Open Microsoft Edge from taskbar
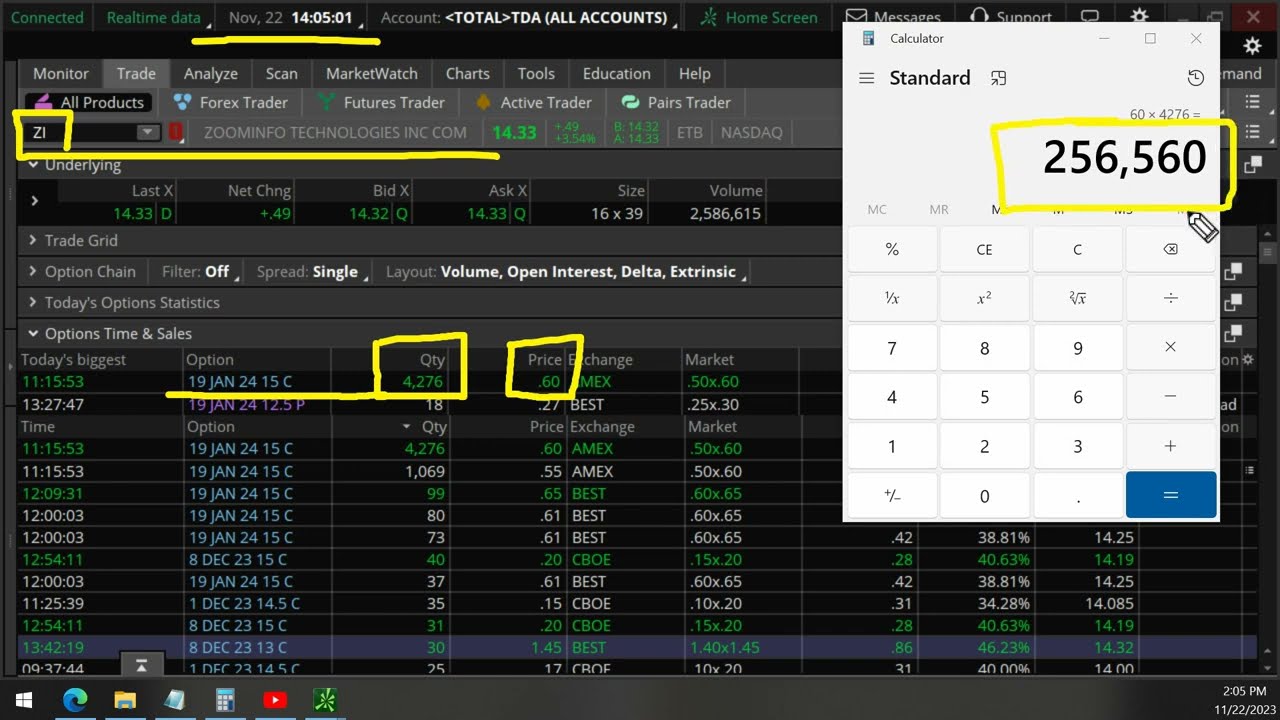Screen dimensions: 1280x720 [x=75, y=700]
